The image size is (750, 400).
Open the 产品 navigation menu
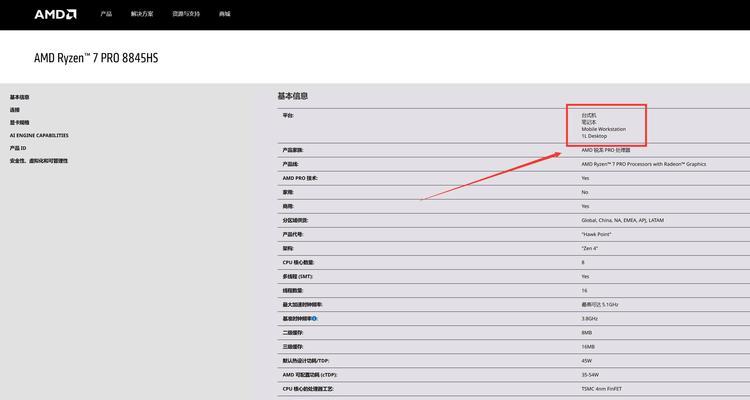point(106,14)
